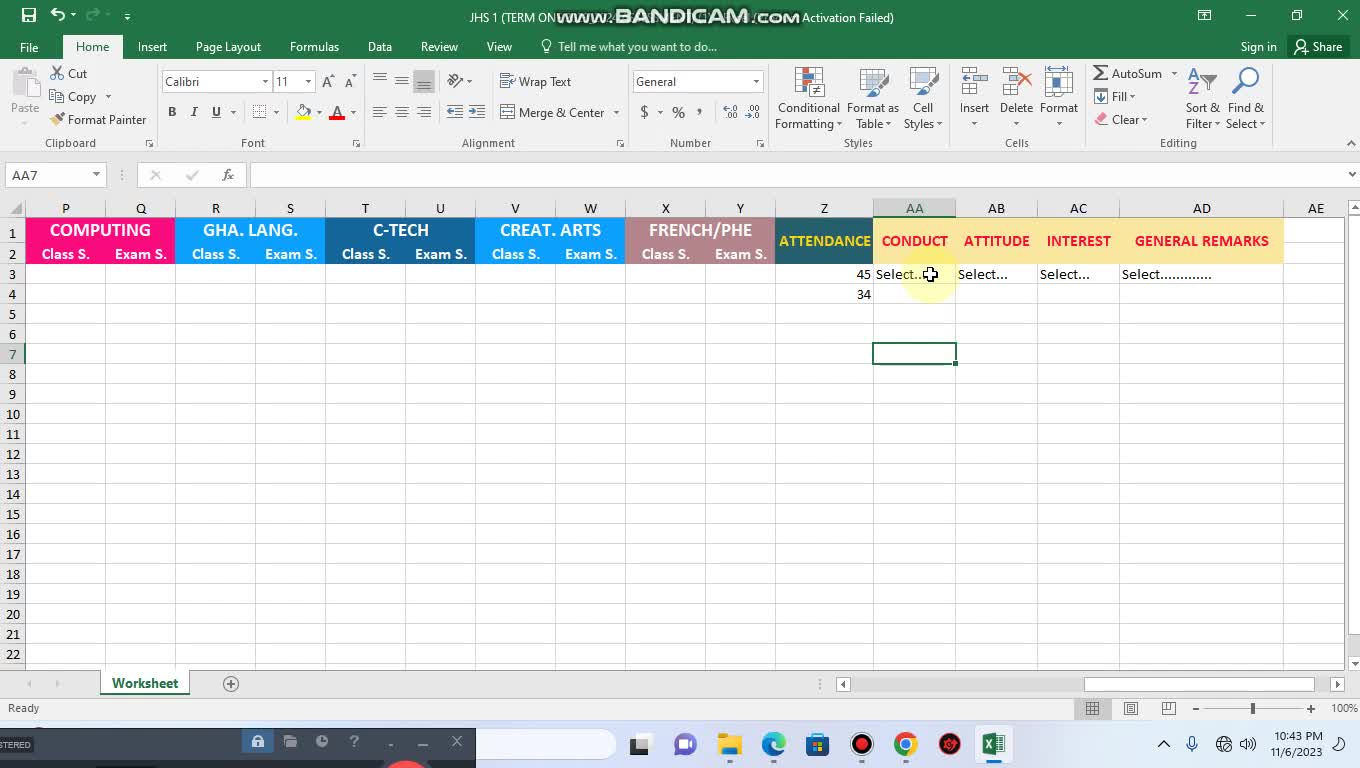1360x768 pixels.
Task: Click the Insert Function fx icon
Action: click(x=228, y=175)
